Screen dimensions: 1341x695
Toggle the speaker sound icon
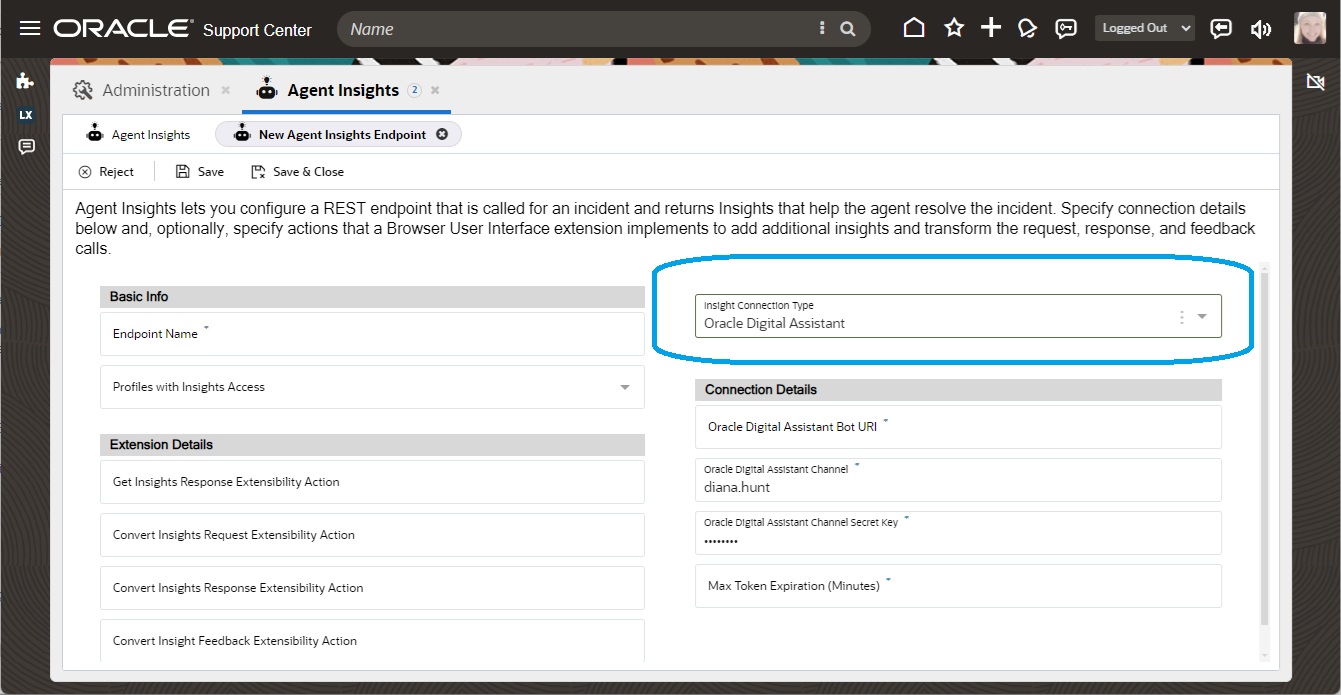coord(1261,29)
